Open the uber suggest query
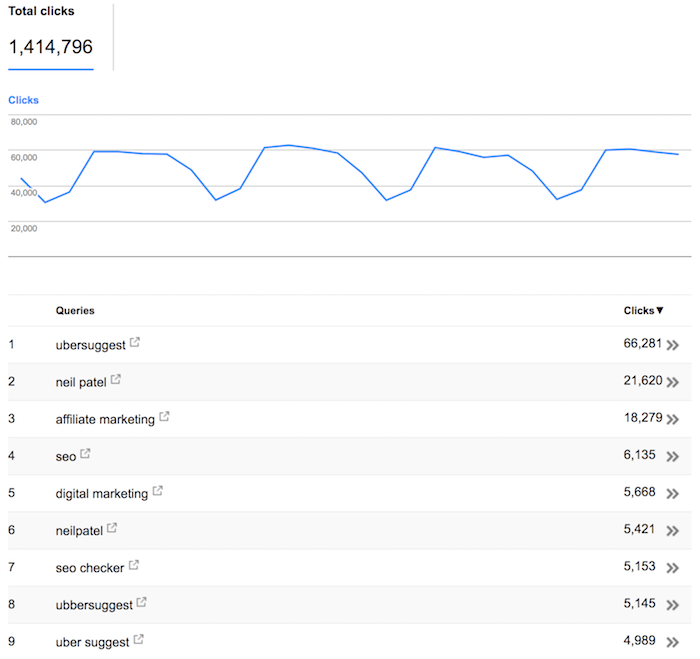This screenshot has height=659, width=700. tap(92, 642)
